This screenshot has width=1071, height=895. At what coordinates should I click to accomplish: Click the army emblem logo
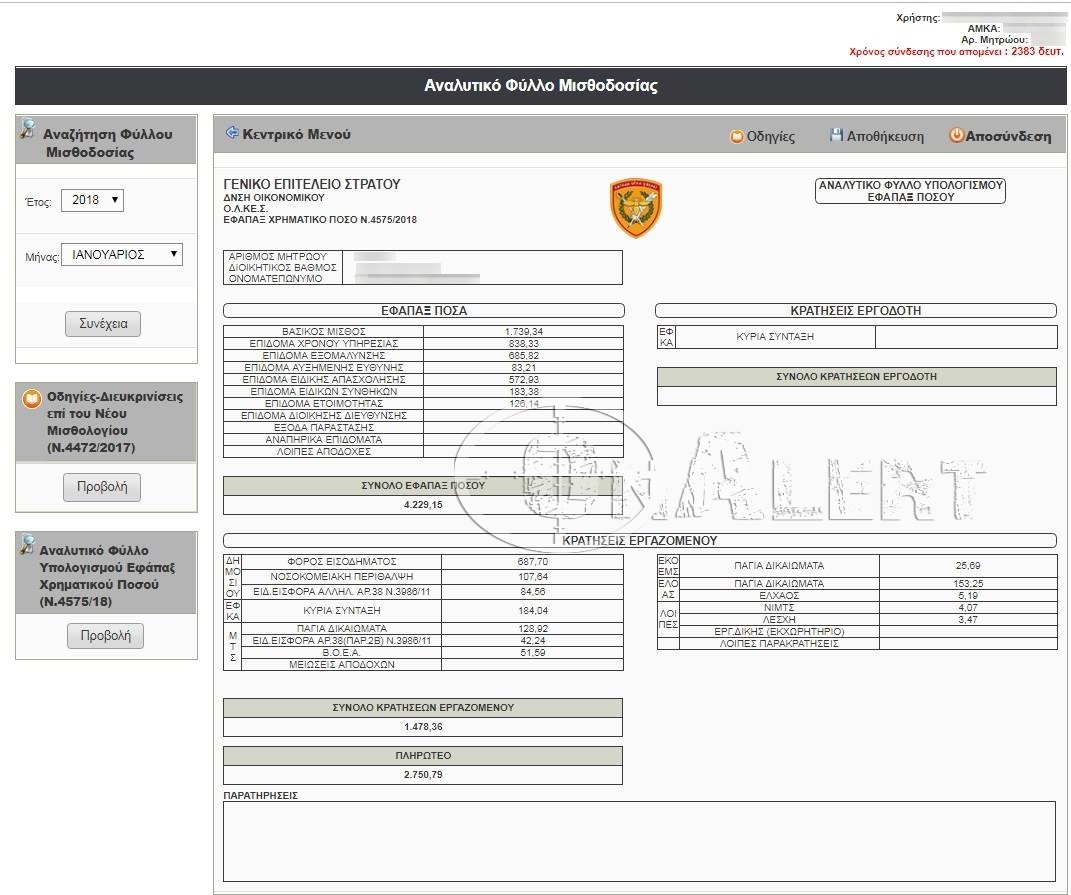(636, 208)
